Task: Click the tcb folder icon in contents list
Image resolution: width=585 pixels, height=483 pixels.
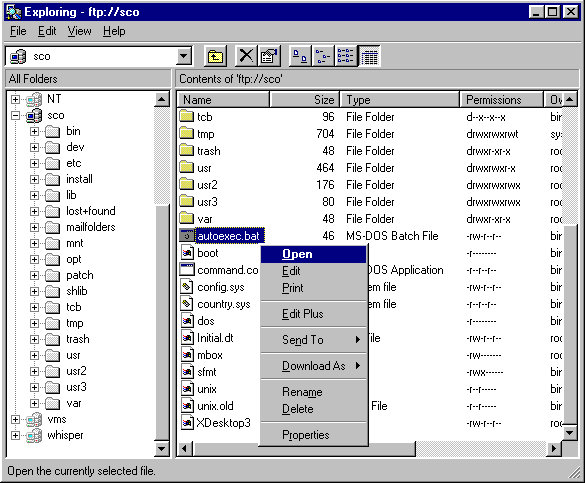Action: tap(187, 116)
